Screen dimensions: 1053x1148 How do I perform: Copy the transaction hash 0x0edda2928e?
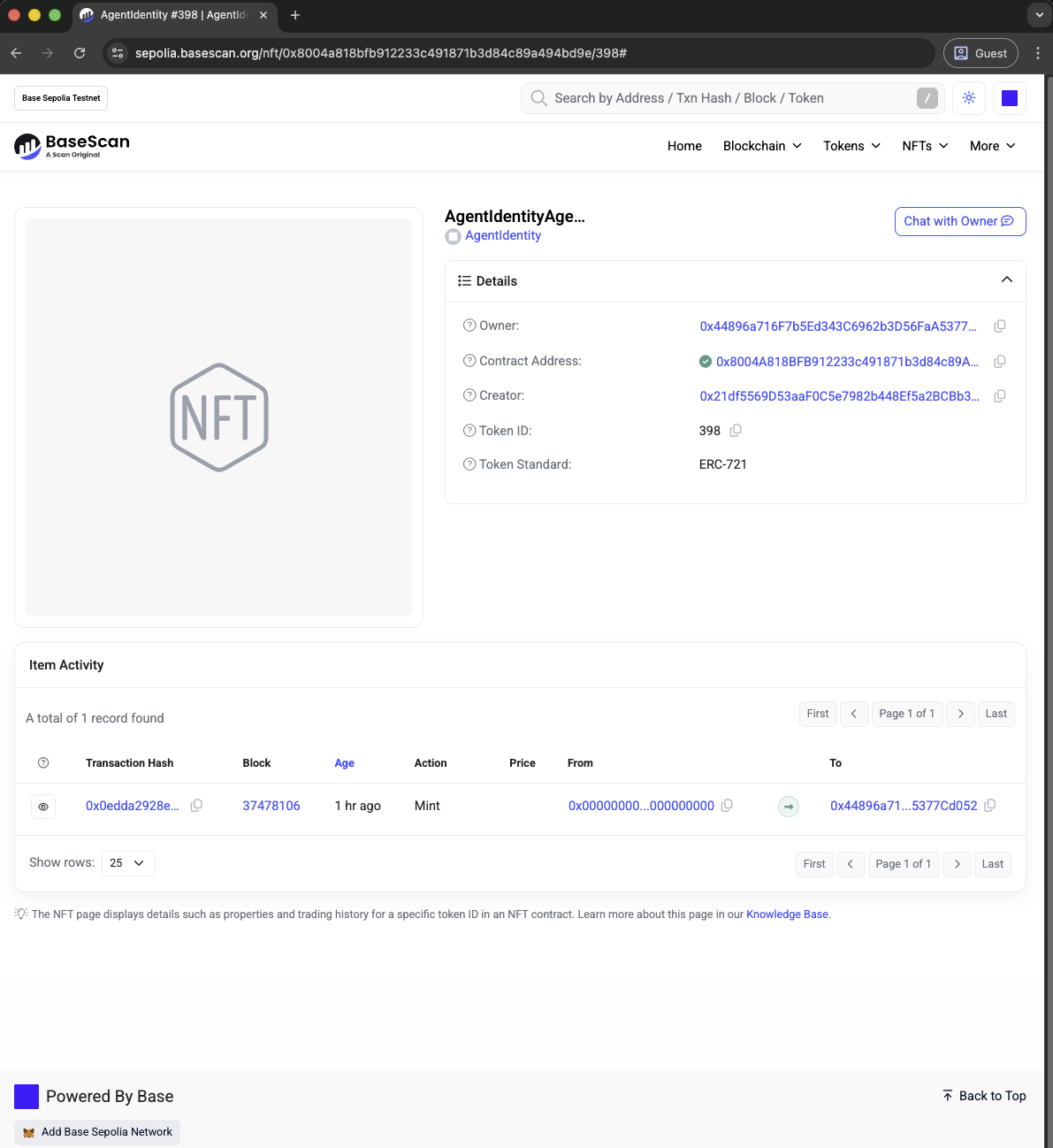pyautogui.click(x=196, y=806)
